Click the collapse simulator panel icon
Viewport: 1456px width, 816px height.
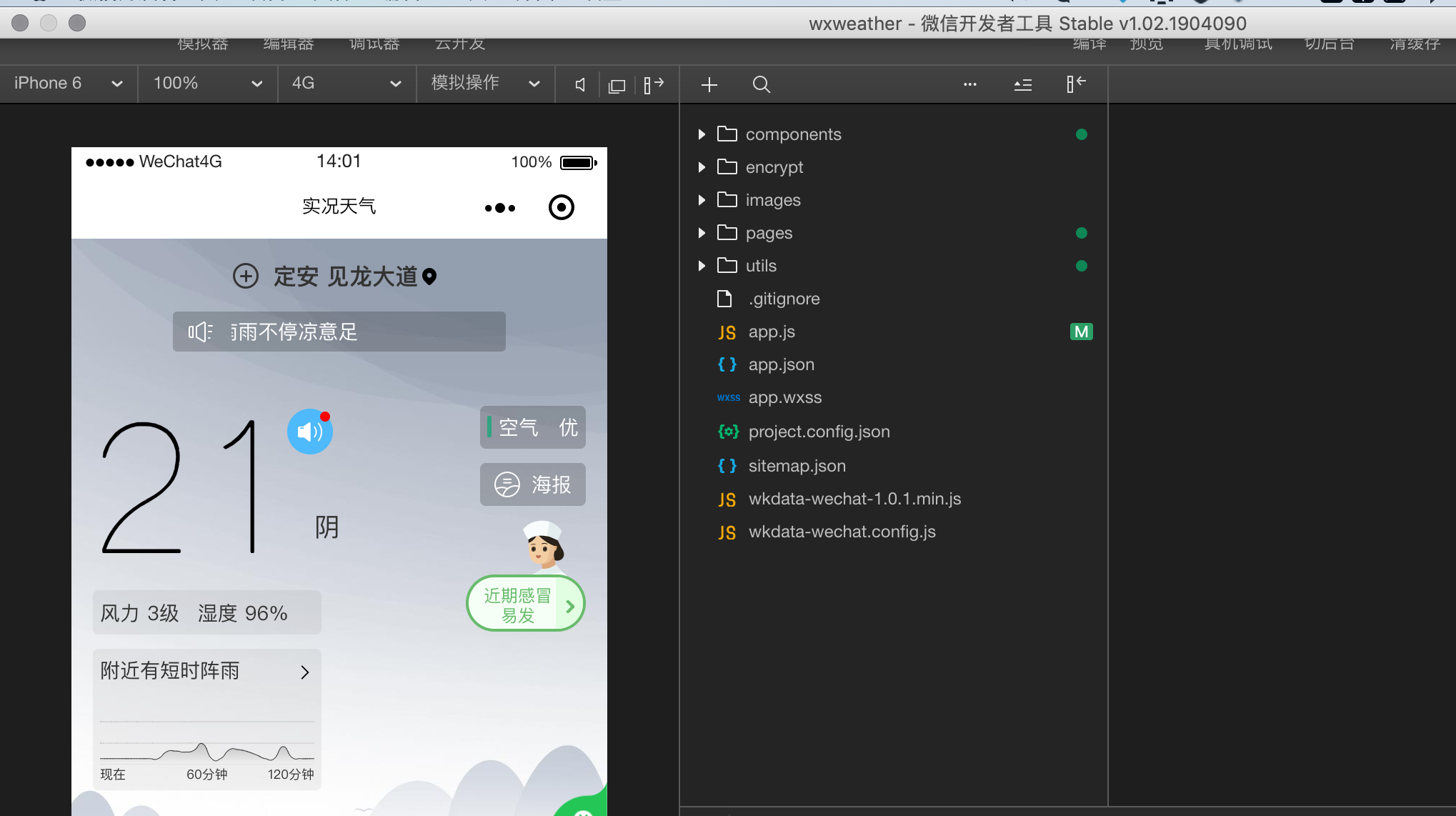point(653,85)
